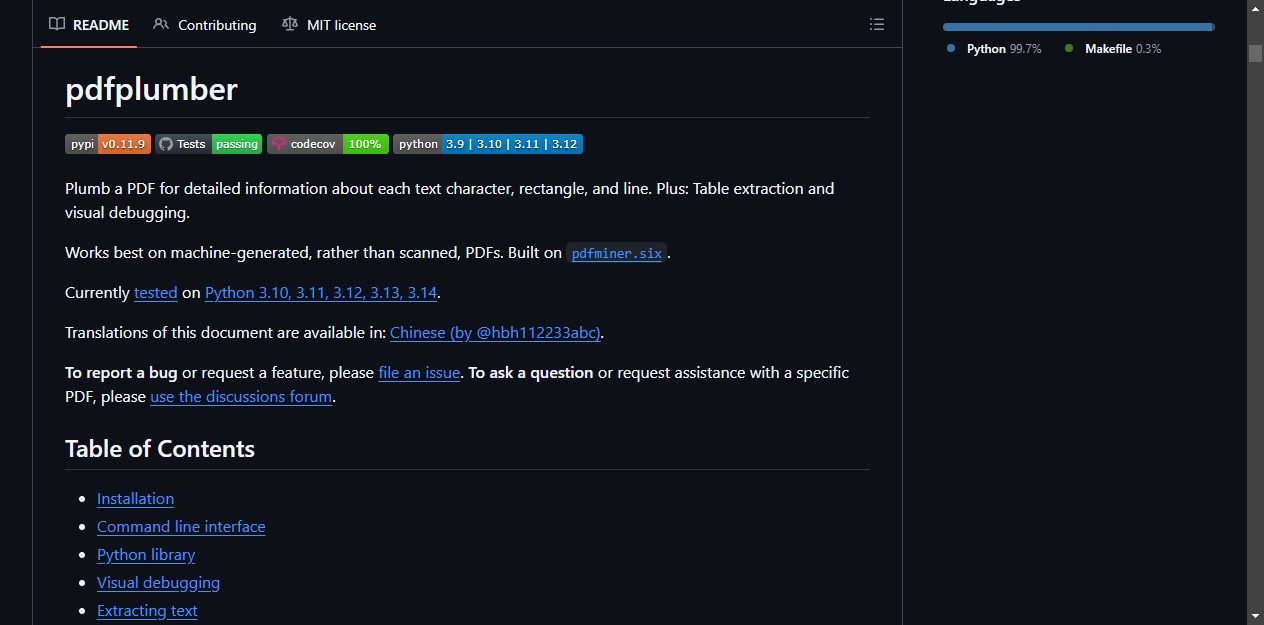Click the scales icon beside MIT license
Screen dimensions: 1264x625
290,25
